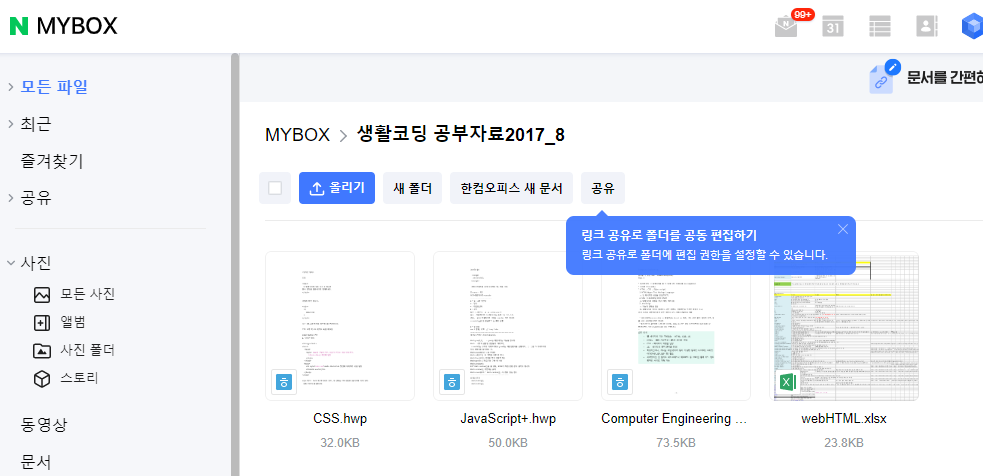
Task: Collapse the 사진 section chevron
Action: pos(11,263)
